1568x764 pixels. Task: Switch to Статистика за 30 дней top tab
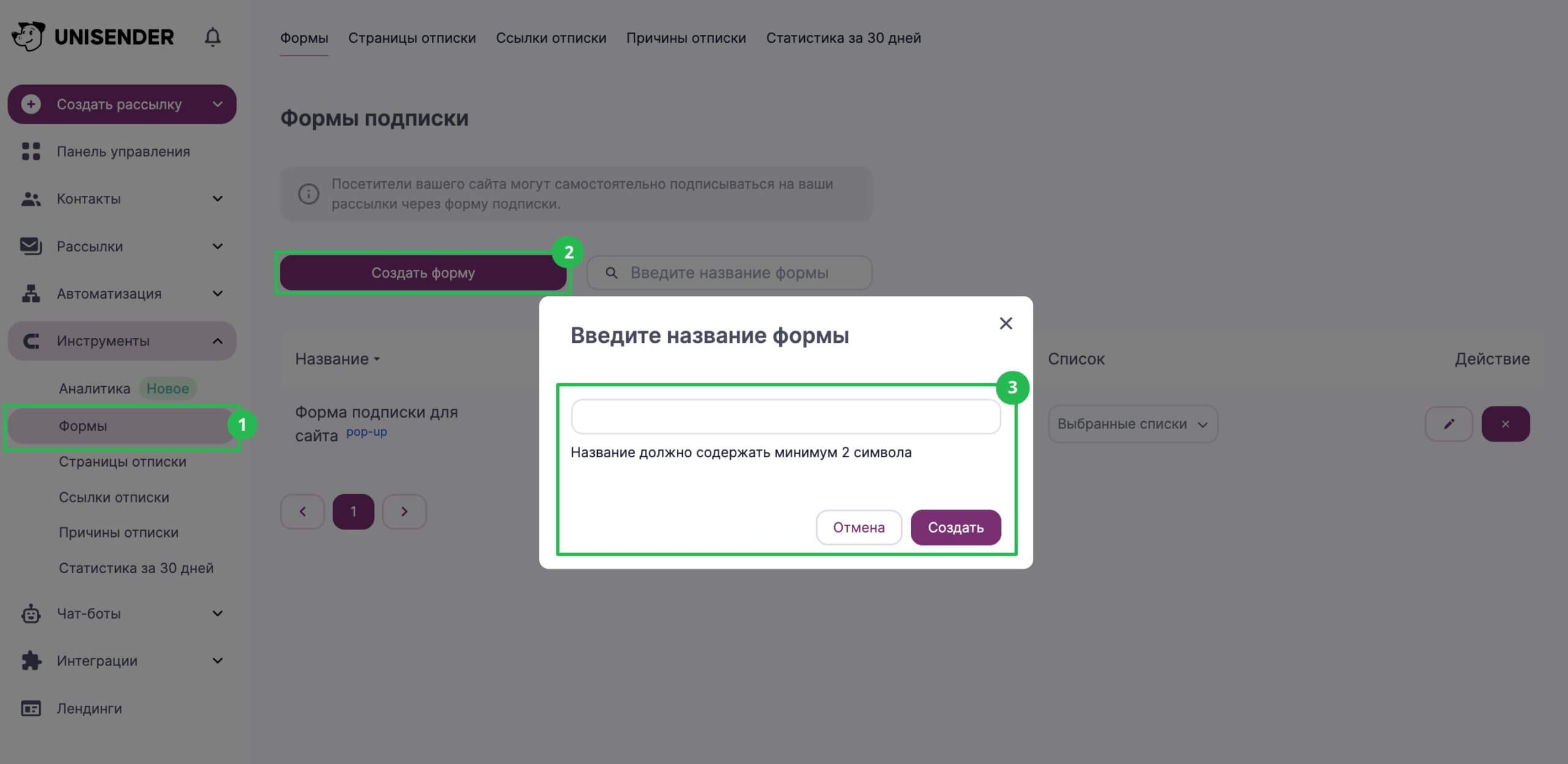point(843,38)
